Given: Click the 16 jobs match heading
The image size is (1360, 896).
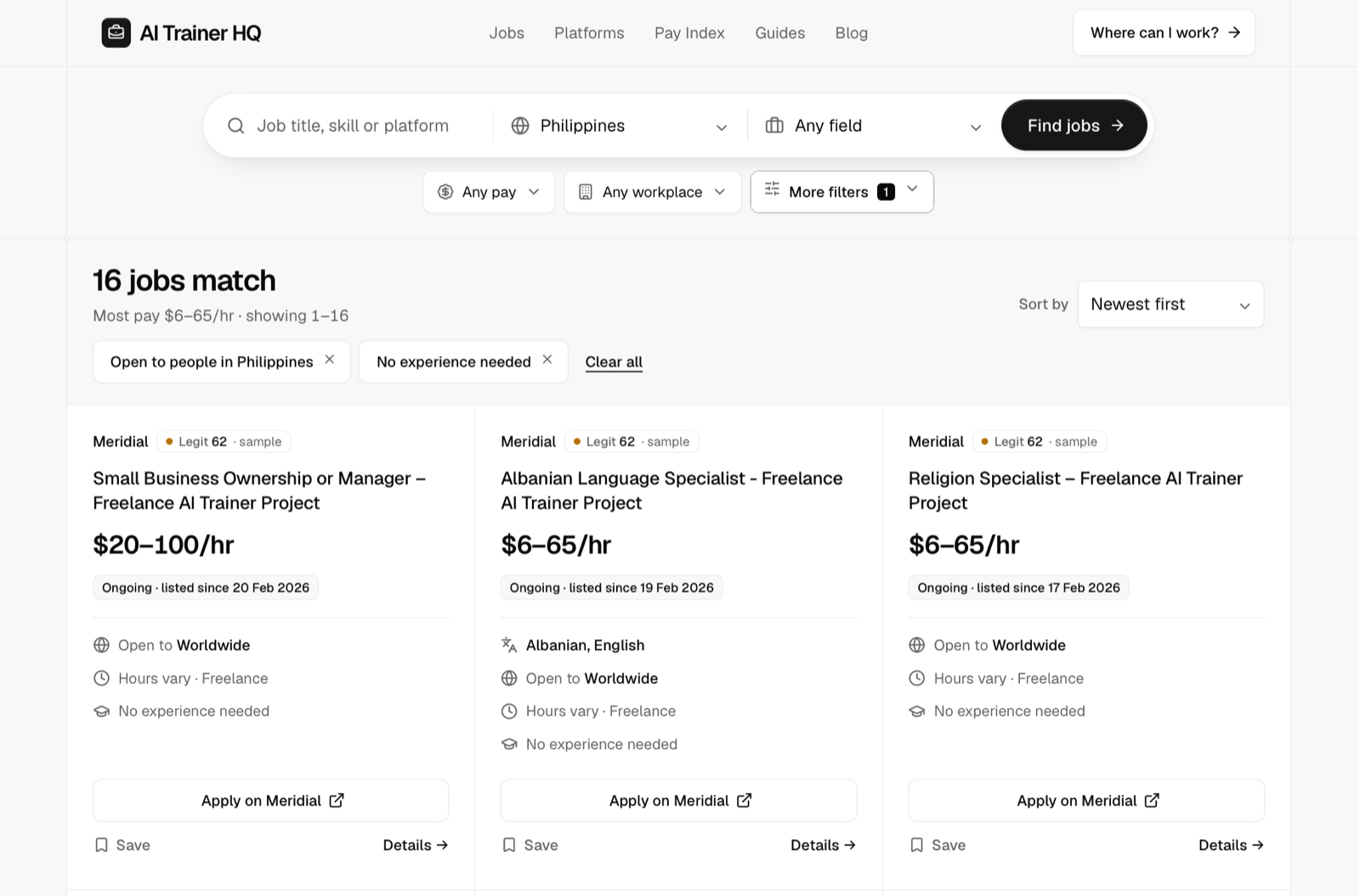Looking at the screenshot, I should (184, 281).
